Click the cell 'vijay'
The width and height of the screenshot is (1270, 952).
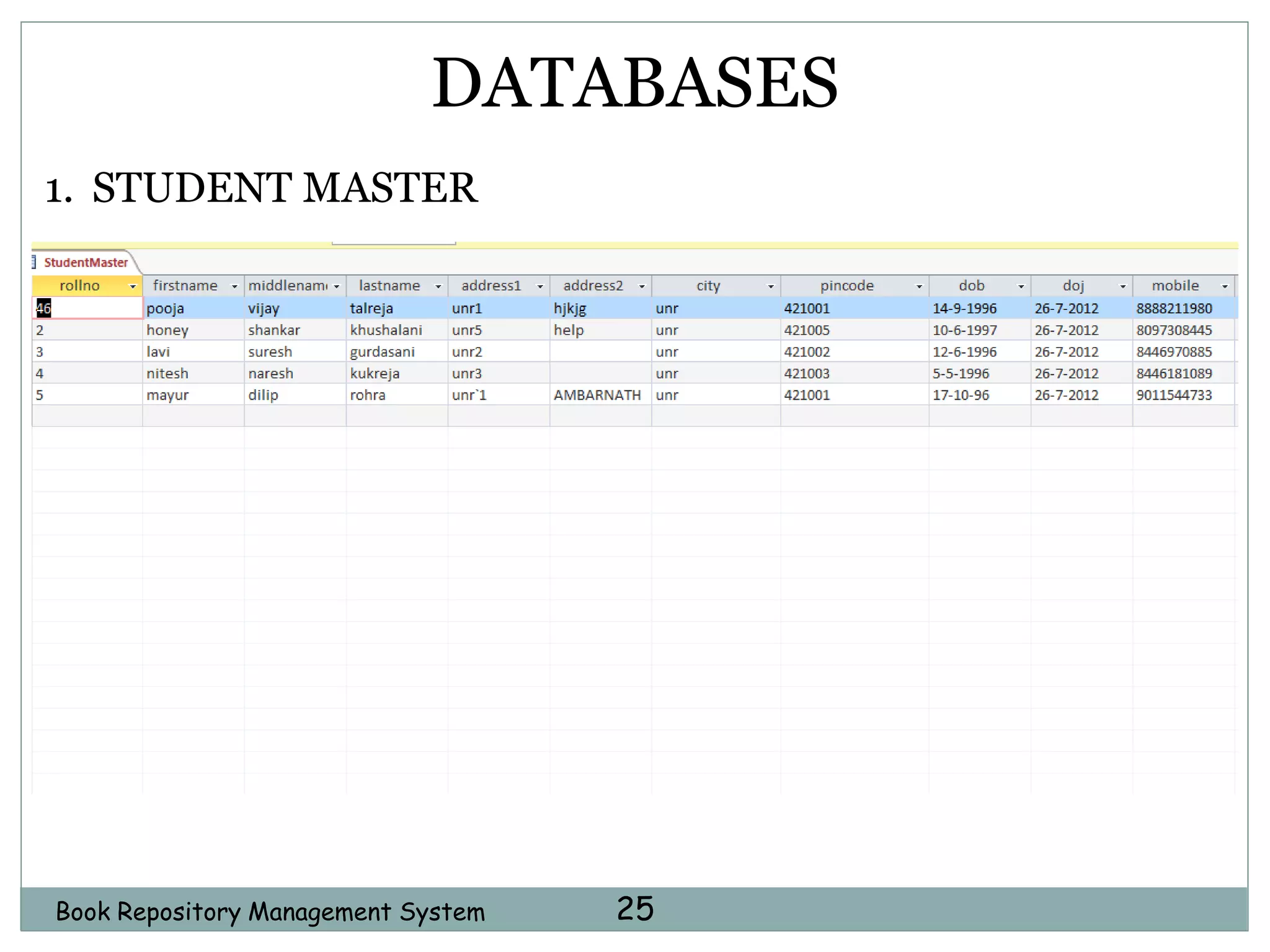(x=295, y=308)
